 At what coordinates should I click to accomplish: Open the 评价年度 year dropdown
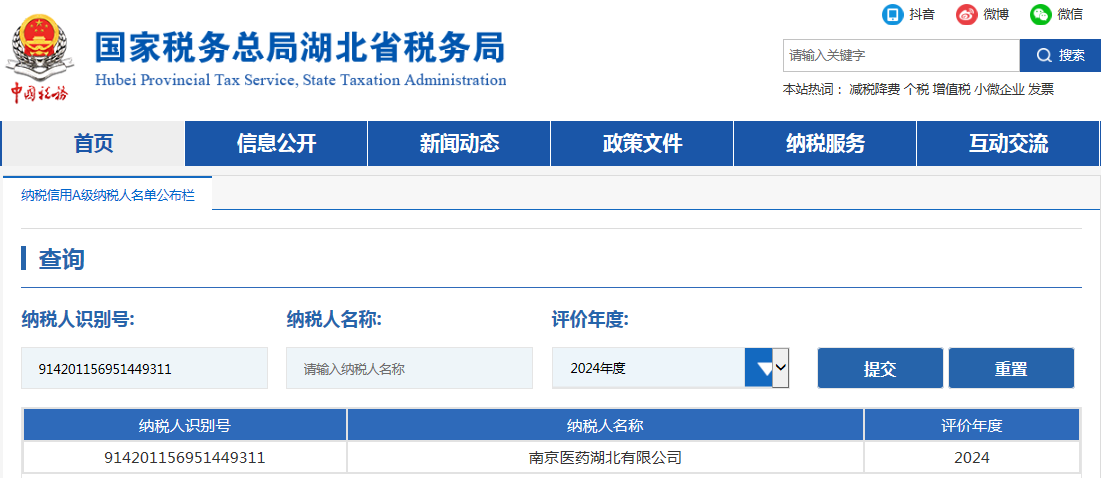click(670, 368)
